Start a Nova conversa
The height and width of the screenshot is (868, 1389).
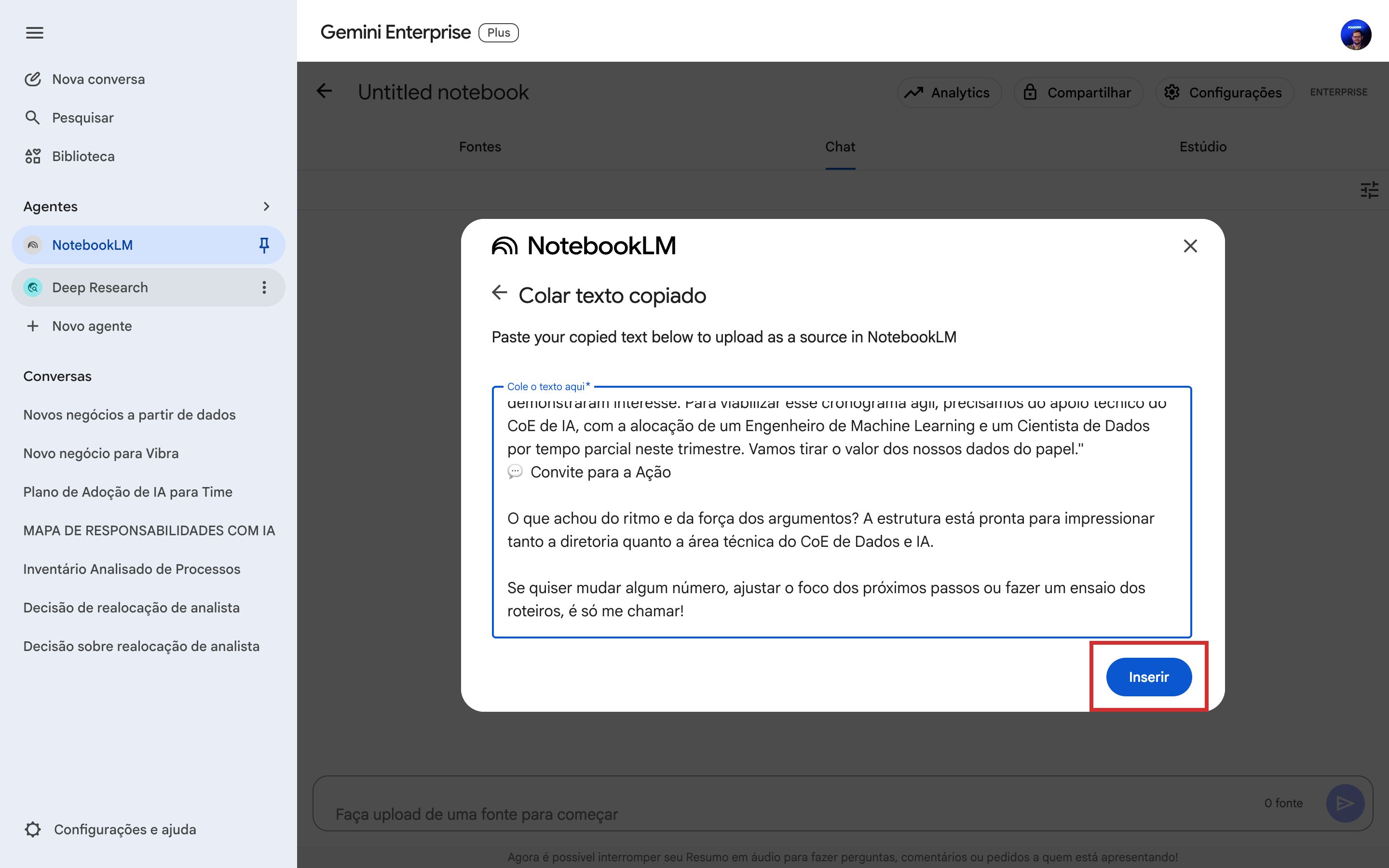pos(84,79)
